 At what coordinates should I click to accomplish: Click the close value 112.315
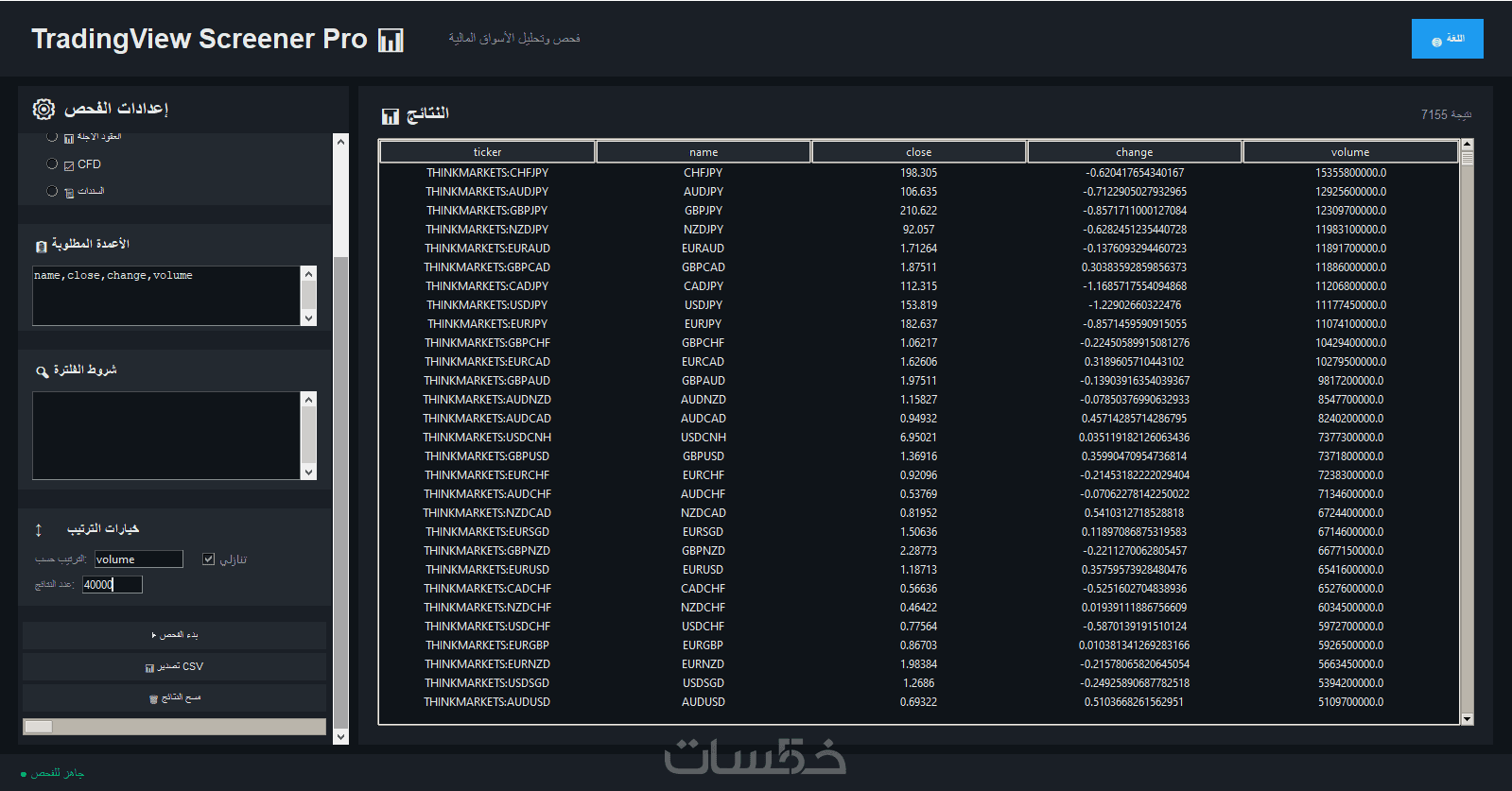pos(918,286)
